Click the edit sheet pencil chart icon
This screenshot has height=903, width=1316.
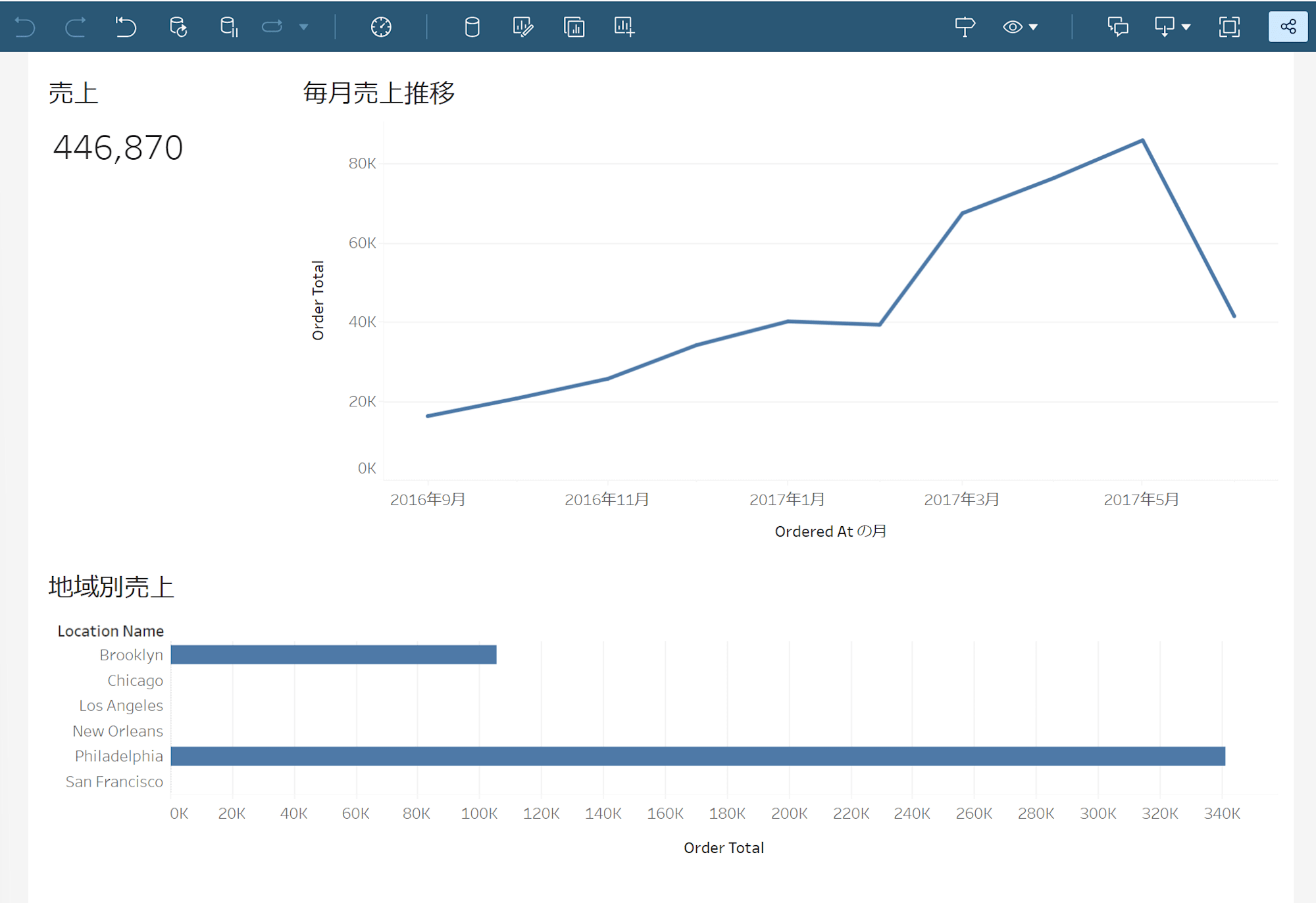click(522, 27)
